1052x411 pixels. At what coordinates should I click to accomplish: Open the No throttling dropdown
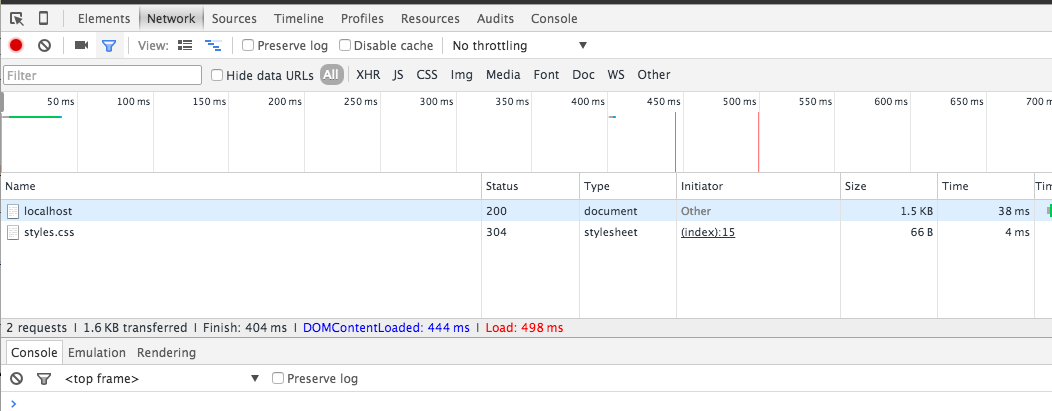click(519, 45)
